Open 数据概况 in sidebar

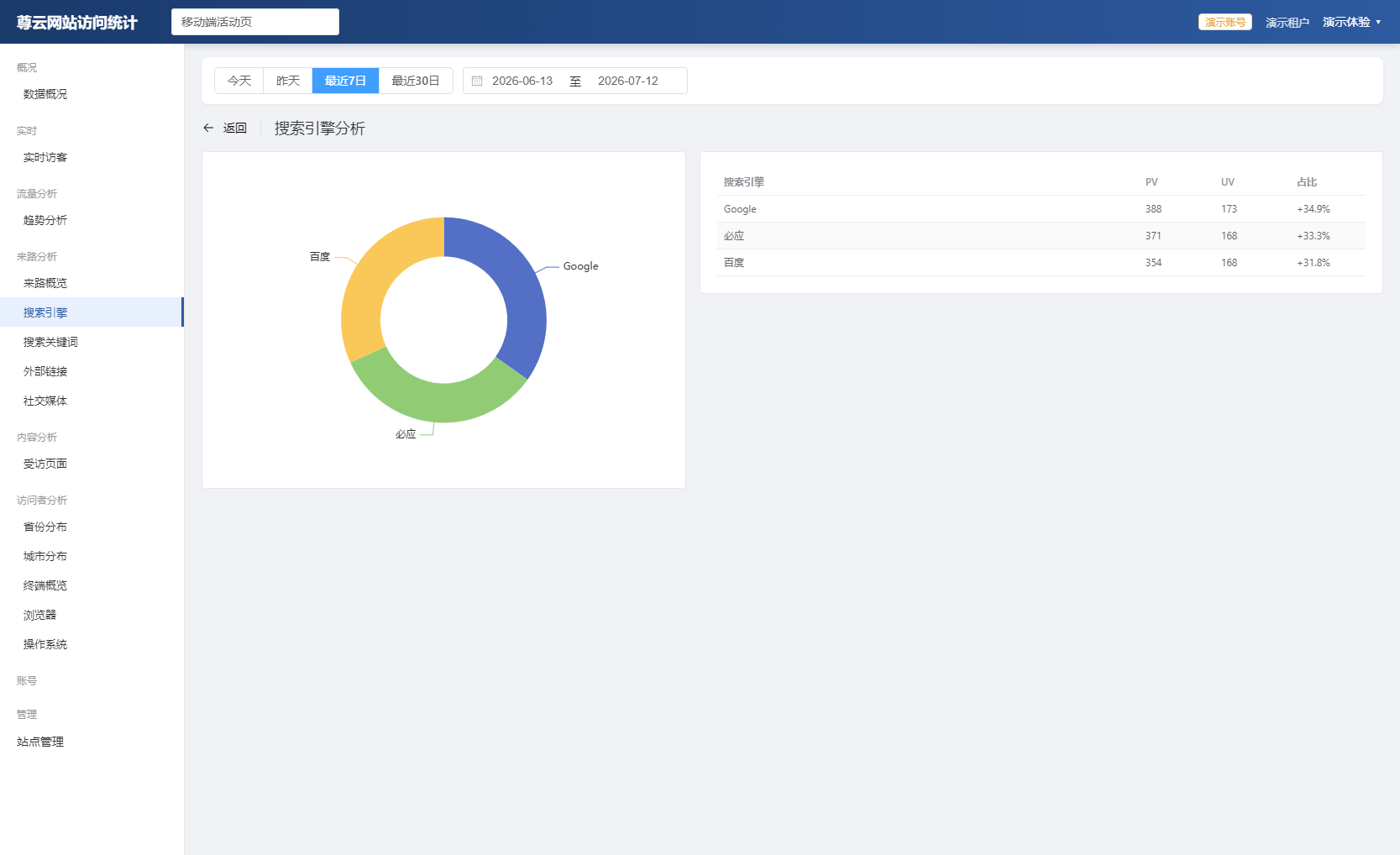point(92,94)
